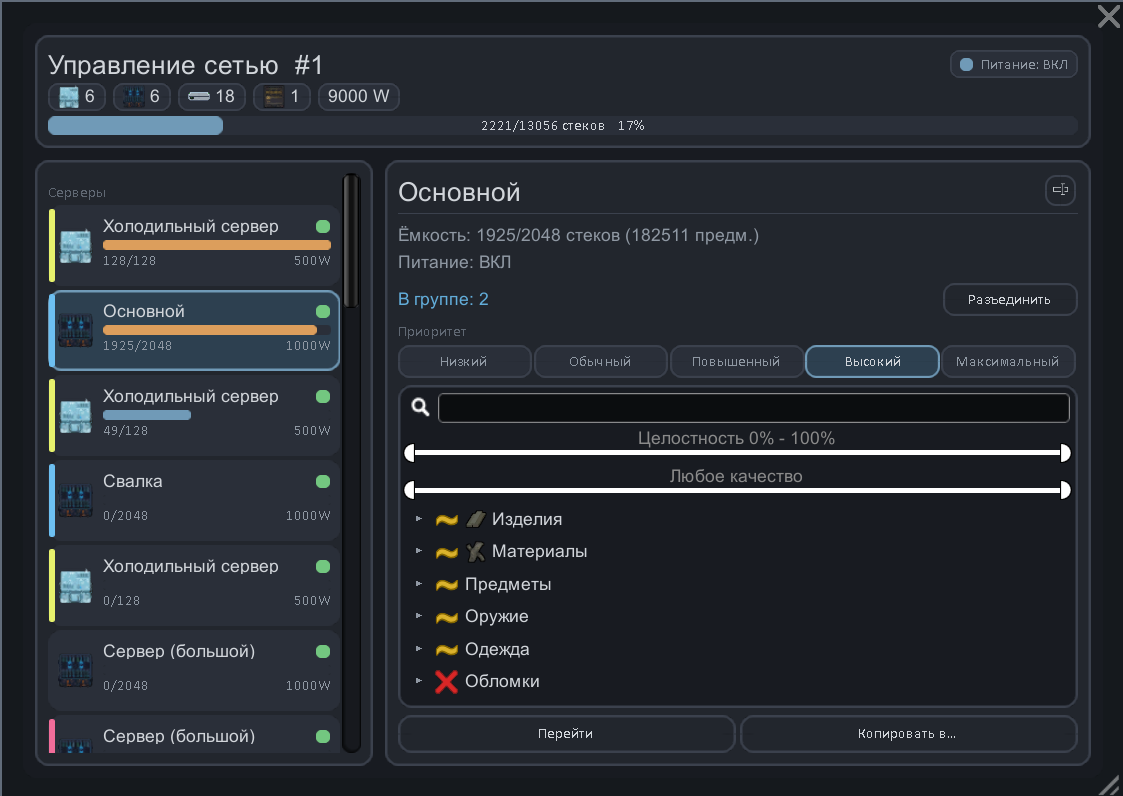
Task: Expand the Одежда tree node
Action: 419,648
